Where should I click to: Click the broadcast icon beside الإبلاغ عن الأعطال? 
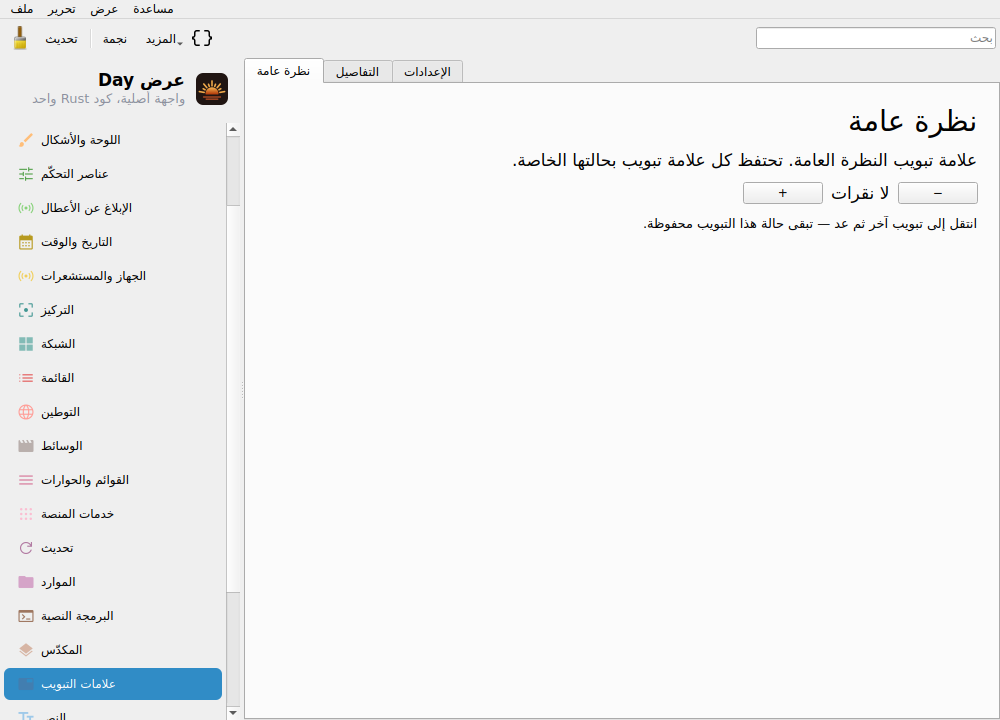click(x=26, y=208)
